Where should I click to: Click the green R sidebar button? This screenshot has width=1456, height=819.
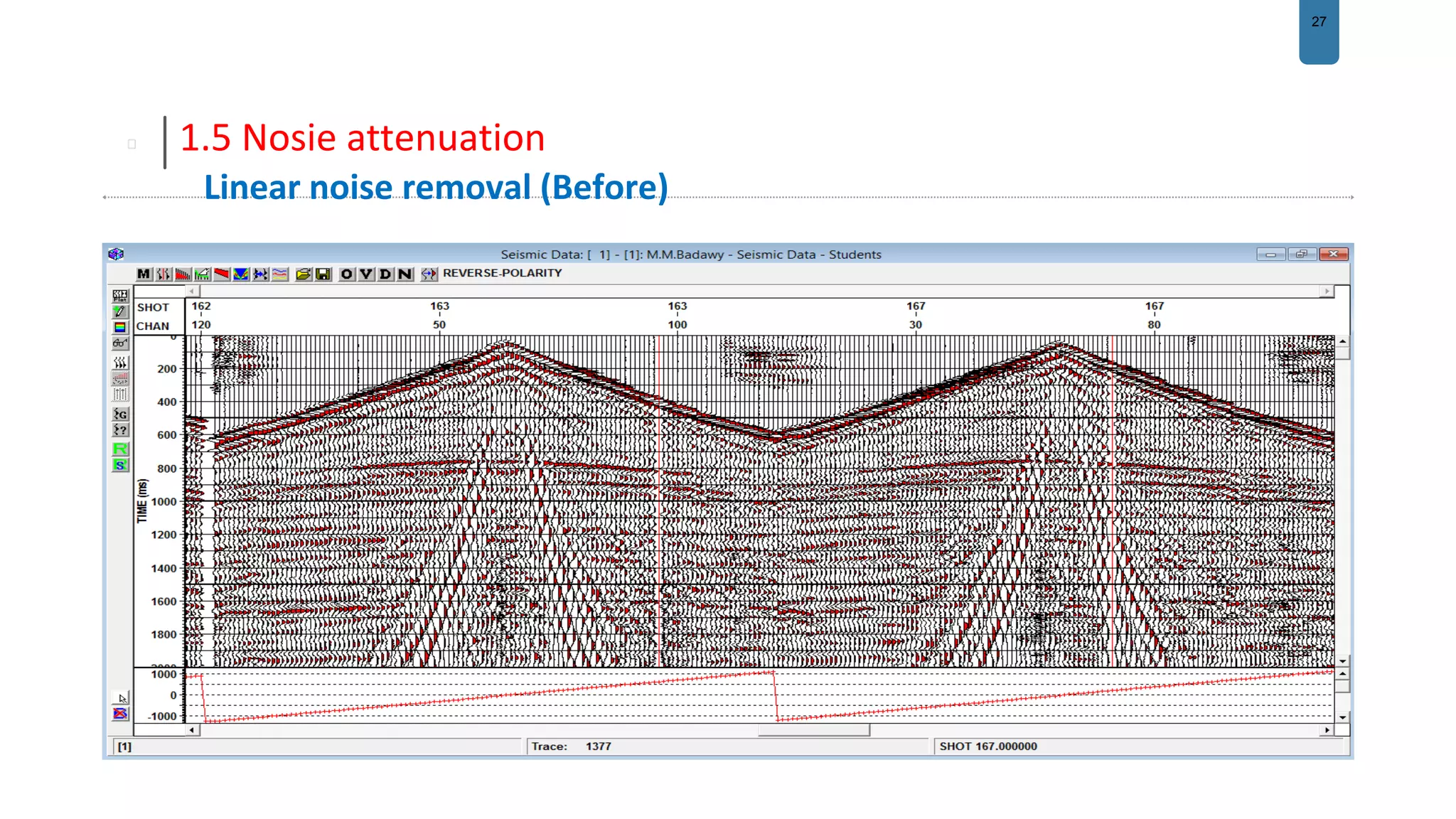point(120,449)
